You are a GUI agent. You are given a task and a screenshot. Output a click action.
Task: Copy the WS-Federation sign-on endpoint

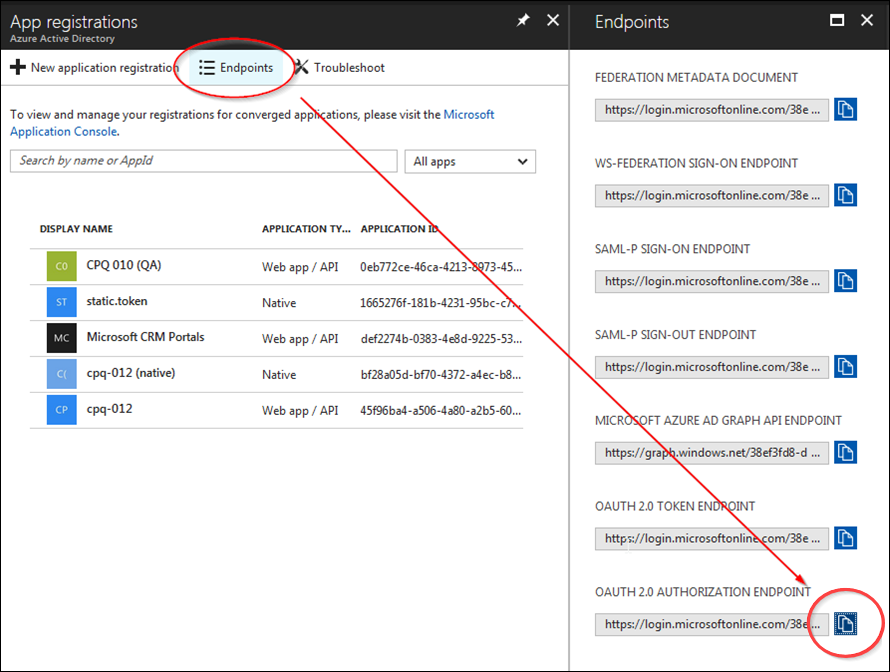click(845, 195)
